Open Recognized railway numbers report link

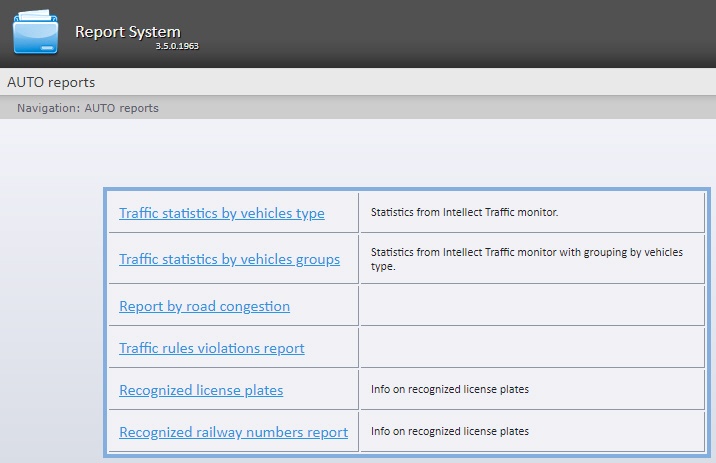233,432
